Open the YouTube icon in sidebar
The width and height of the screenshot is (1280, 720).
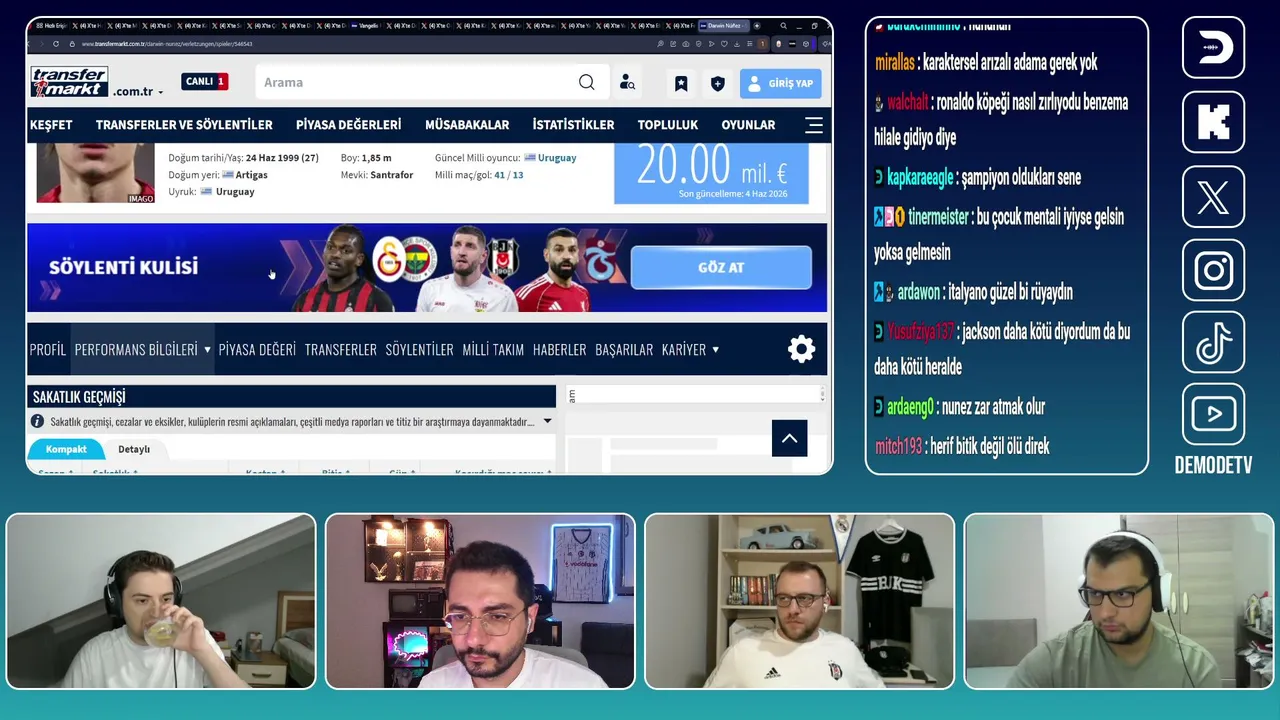[1213, 414]
